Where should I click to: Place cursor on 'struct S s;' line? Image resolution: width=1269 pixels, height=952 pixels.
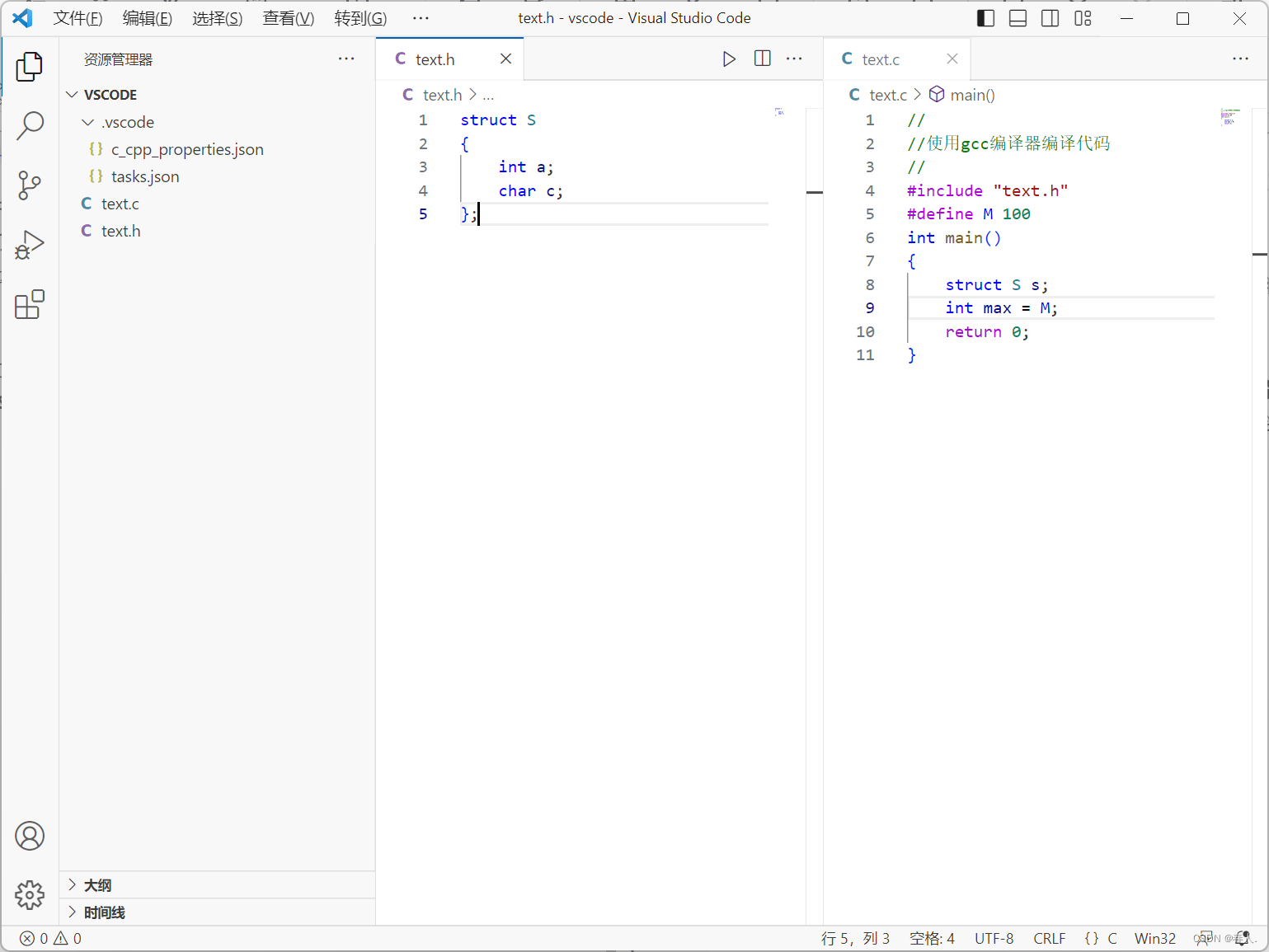coord(996,284)
